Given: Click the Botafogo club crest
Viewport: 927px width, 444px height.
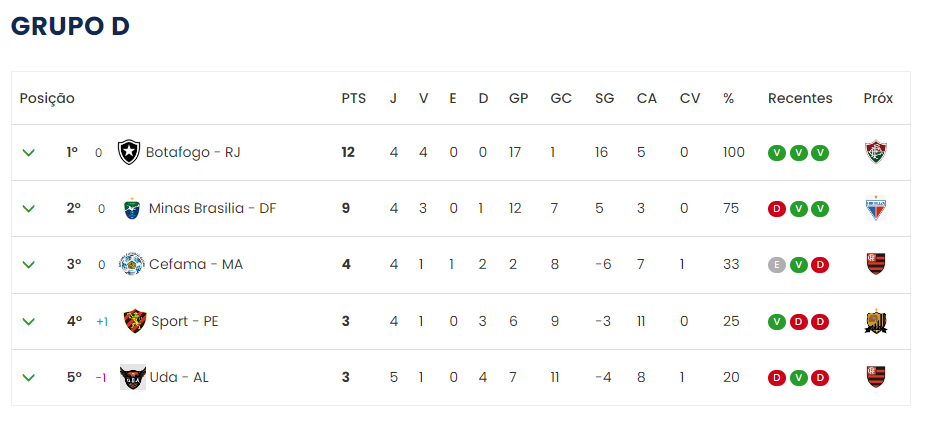Looking at the screenshot, I should point(129,152).
